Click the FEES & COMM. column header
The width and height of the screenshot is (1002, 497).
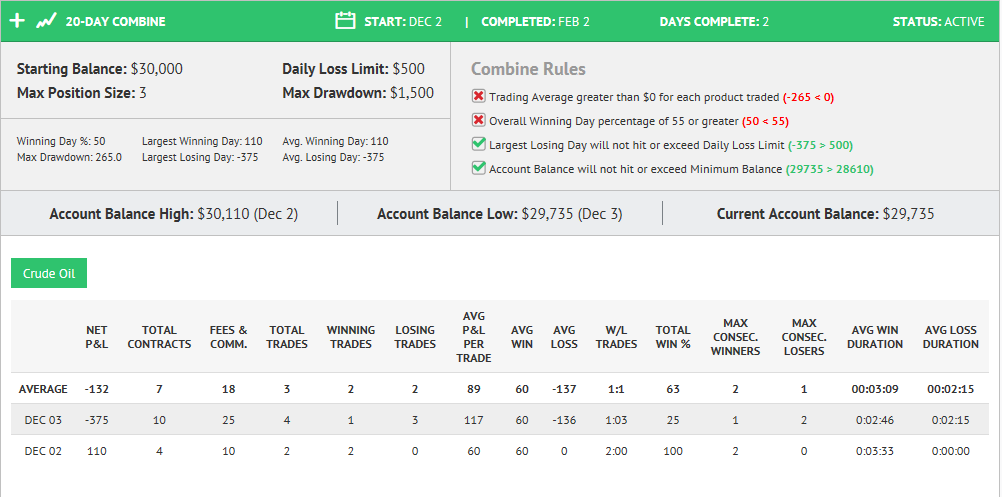[228, 337]
